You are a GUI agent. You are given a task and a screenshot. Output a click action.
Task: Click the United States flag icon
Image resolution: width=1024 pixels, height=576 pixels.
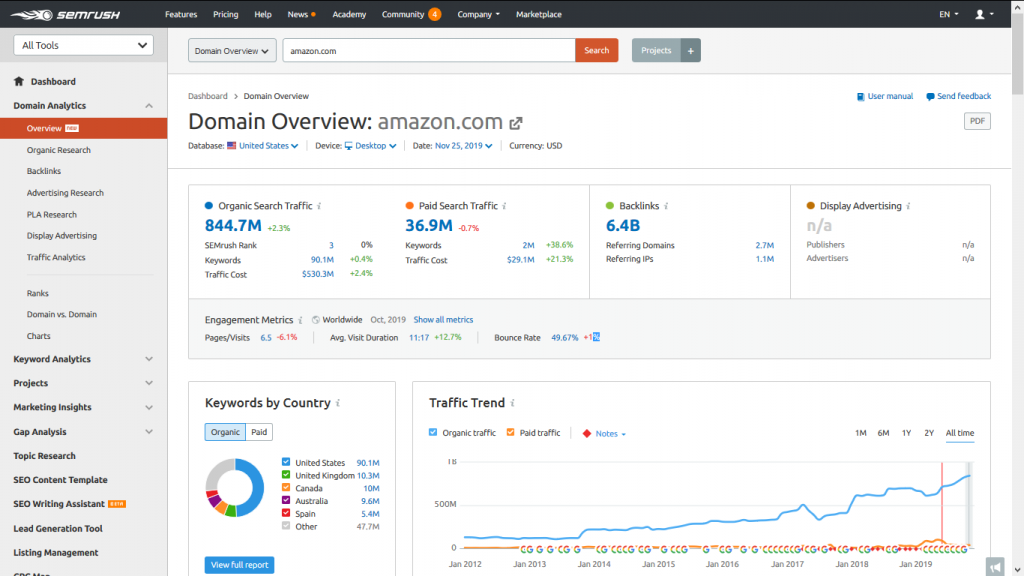[x=231, y=146]
